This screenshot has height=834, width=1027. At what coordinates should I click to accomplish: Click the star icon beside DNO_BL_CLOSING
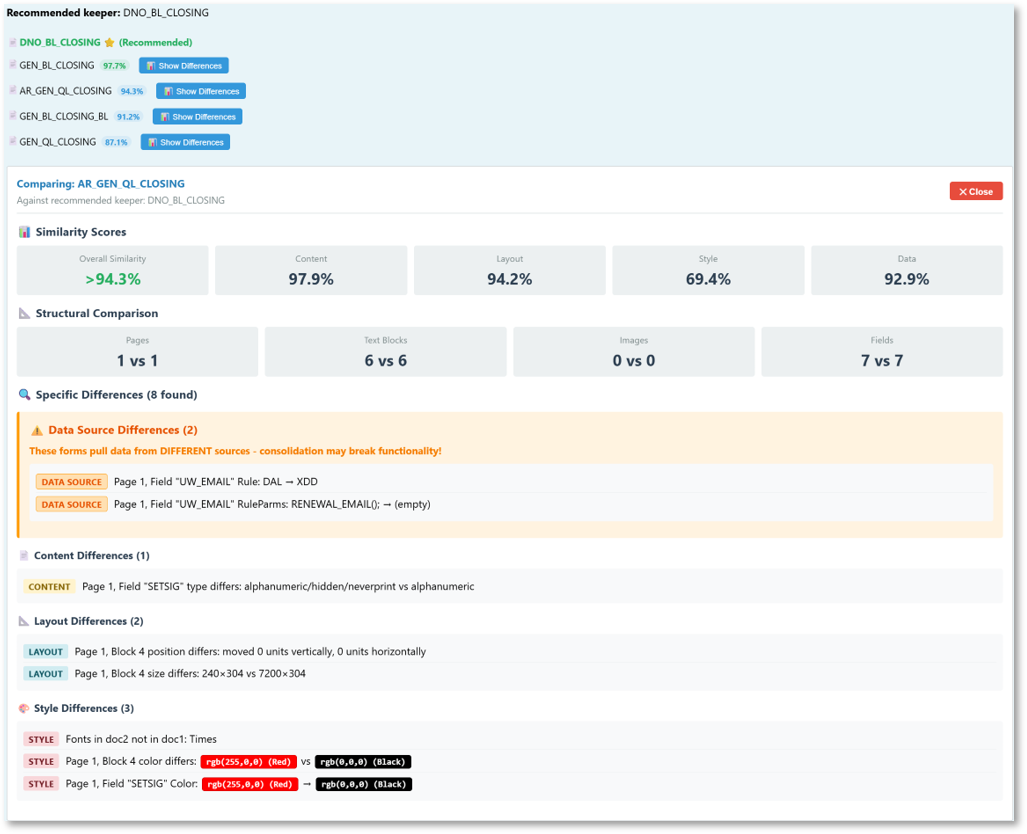(x=109, y=43)
